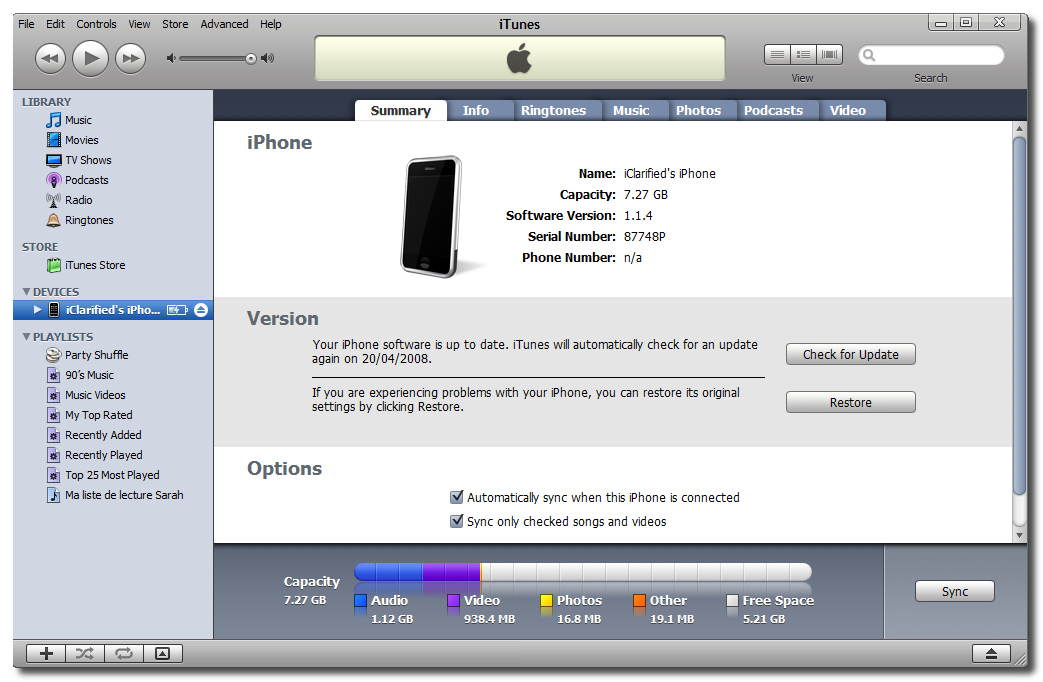Screen dimensions: 1043x682
Task: Click the low-volume speaker icon
Action: point(171,59)
